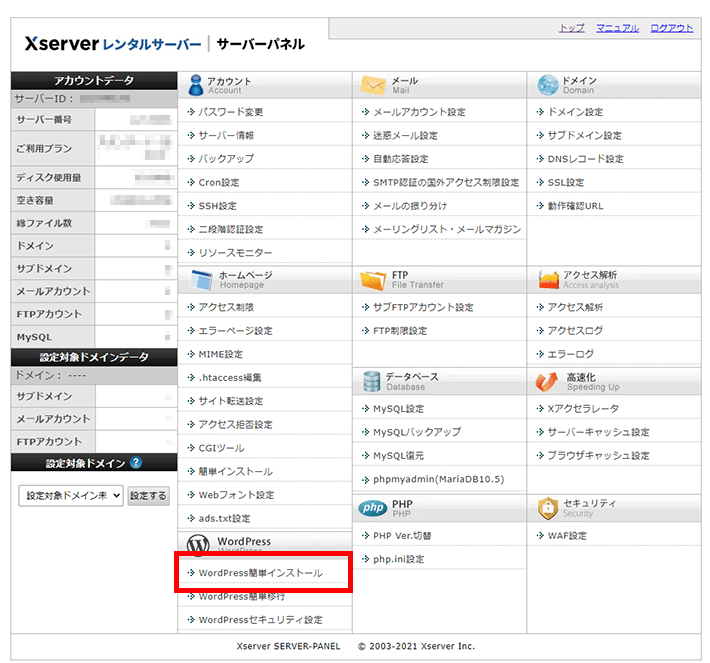Open WordPress簡単インストール

pos(260,573)
